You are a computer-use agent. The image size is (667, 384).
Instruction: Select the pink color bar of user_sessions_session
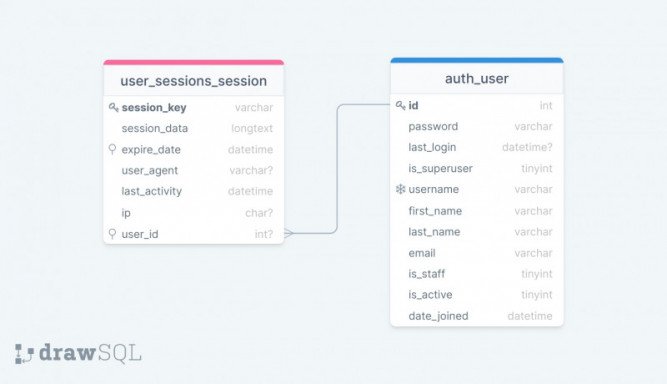coord(194,63)
